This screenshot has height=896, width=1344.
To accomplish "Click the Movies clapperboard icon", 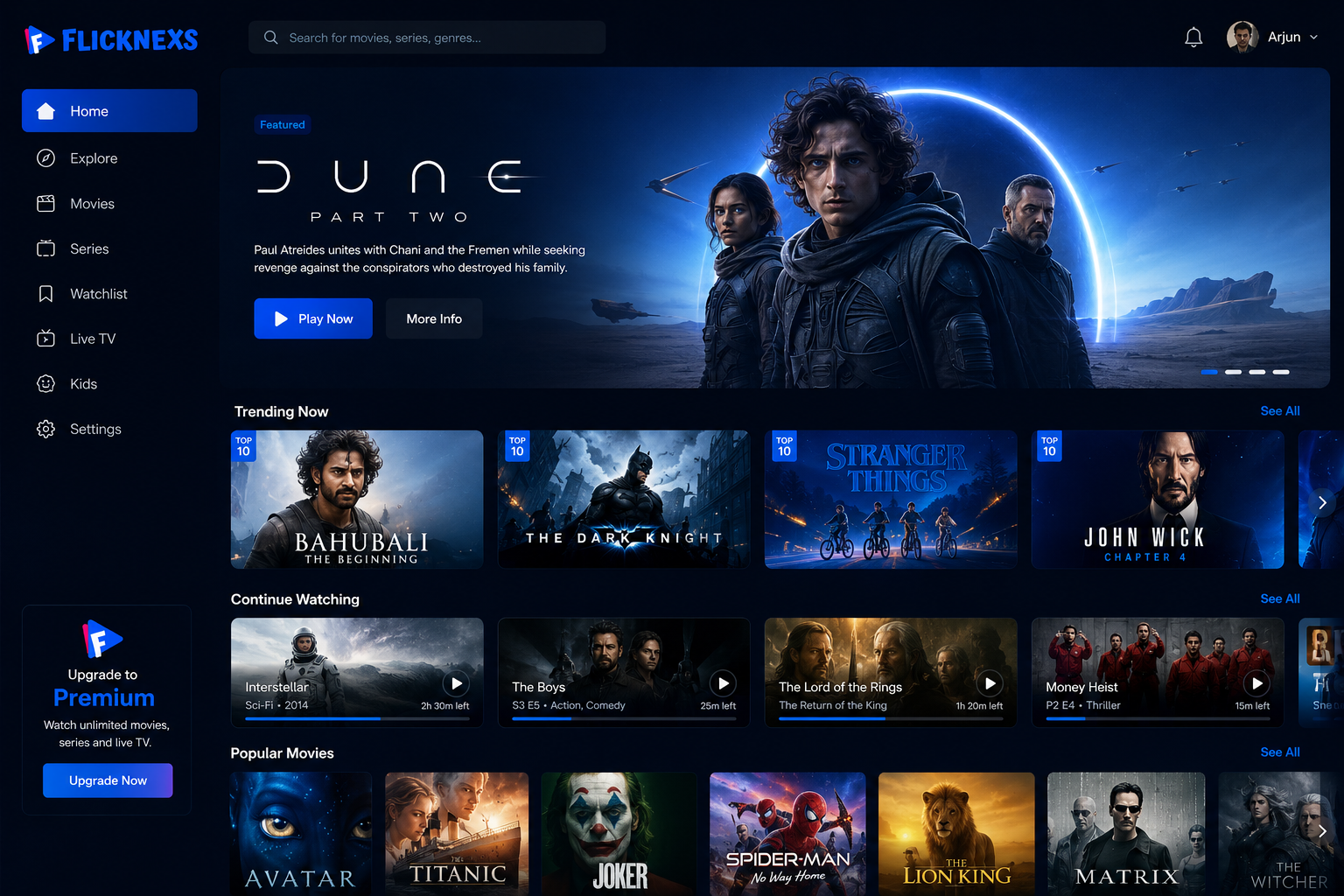I will tap(46, 204).
